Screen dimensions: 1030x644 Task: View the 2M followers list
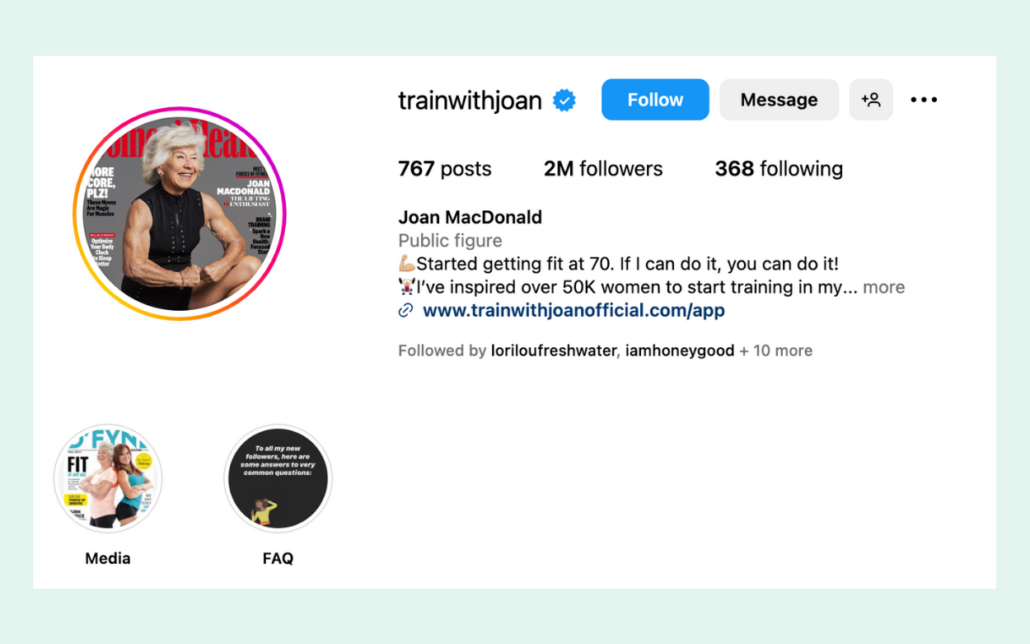(x=603, y=169)
